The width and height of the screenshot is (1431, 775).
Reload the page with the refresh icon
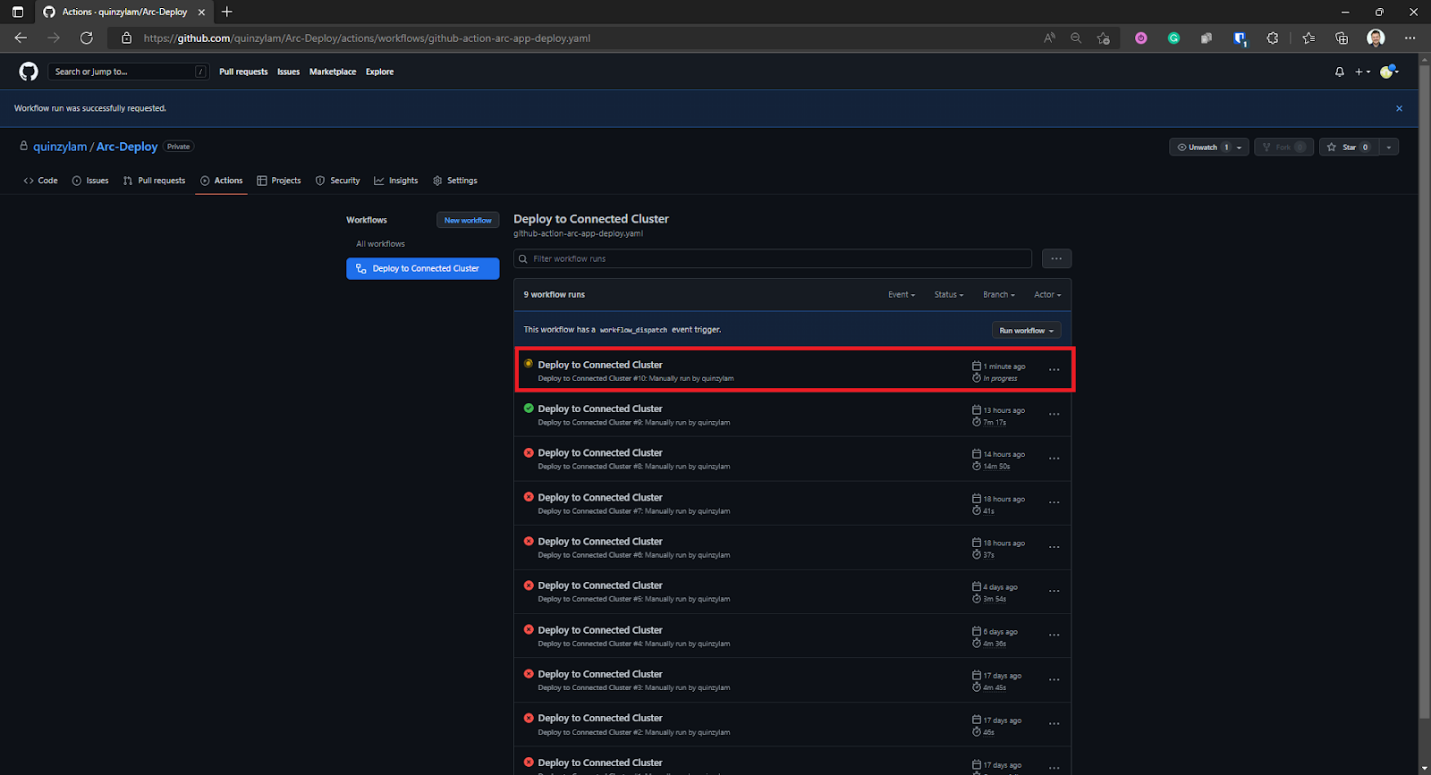[x=87, y=38]
